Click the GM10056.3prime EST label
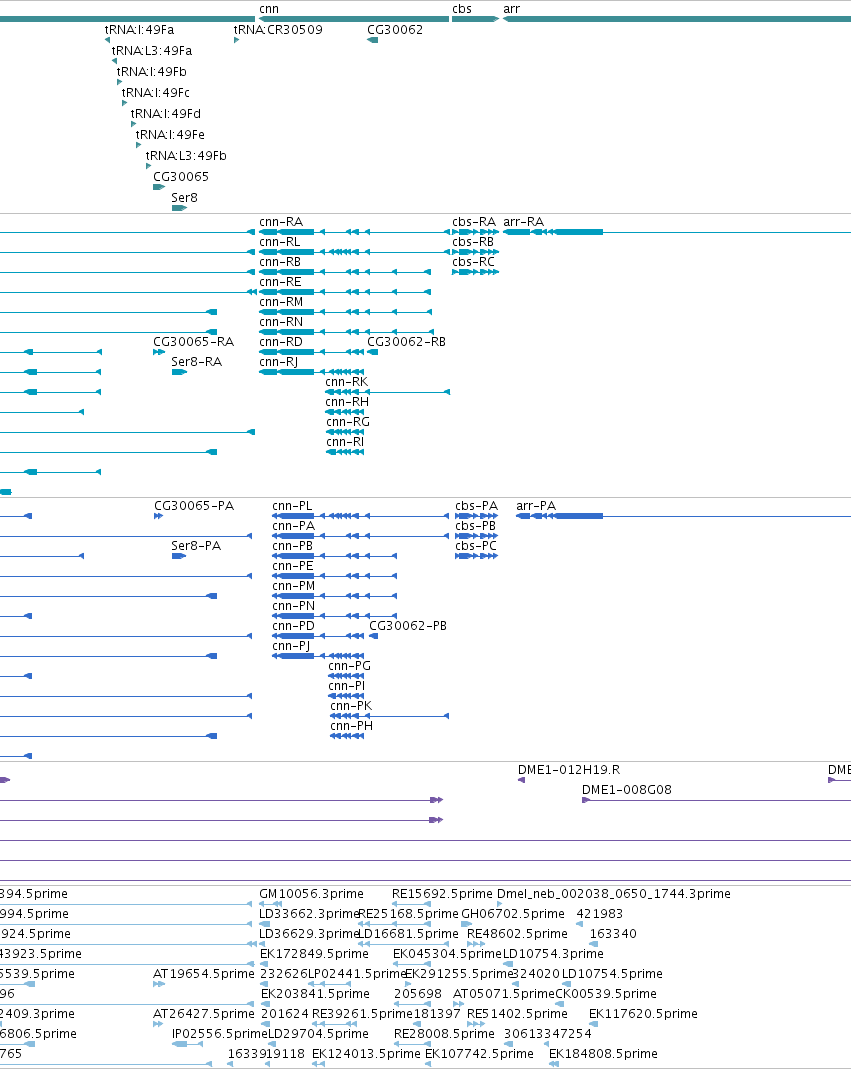The width and height of the screenshot is (851, 1069). (312, 894)
